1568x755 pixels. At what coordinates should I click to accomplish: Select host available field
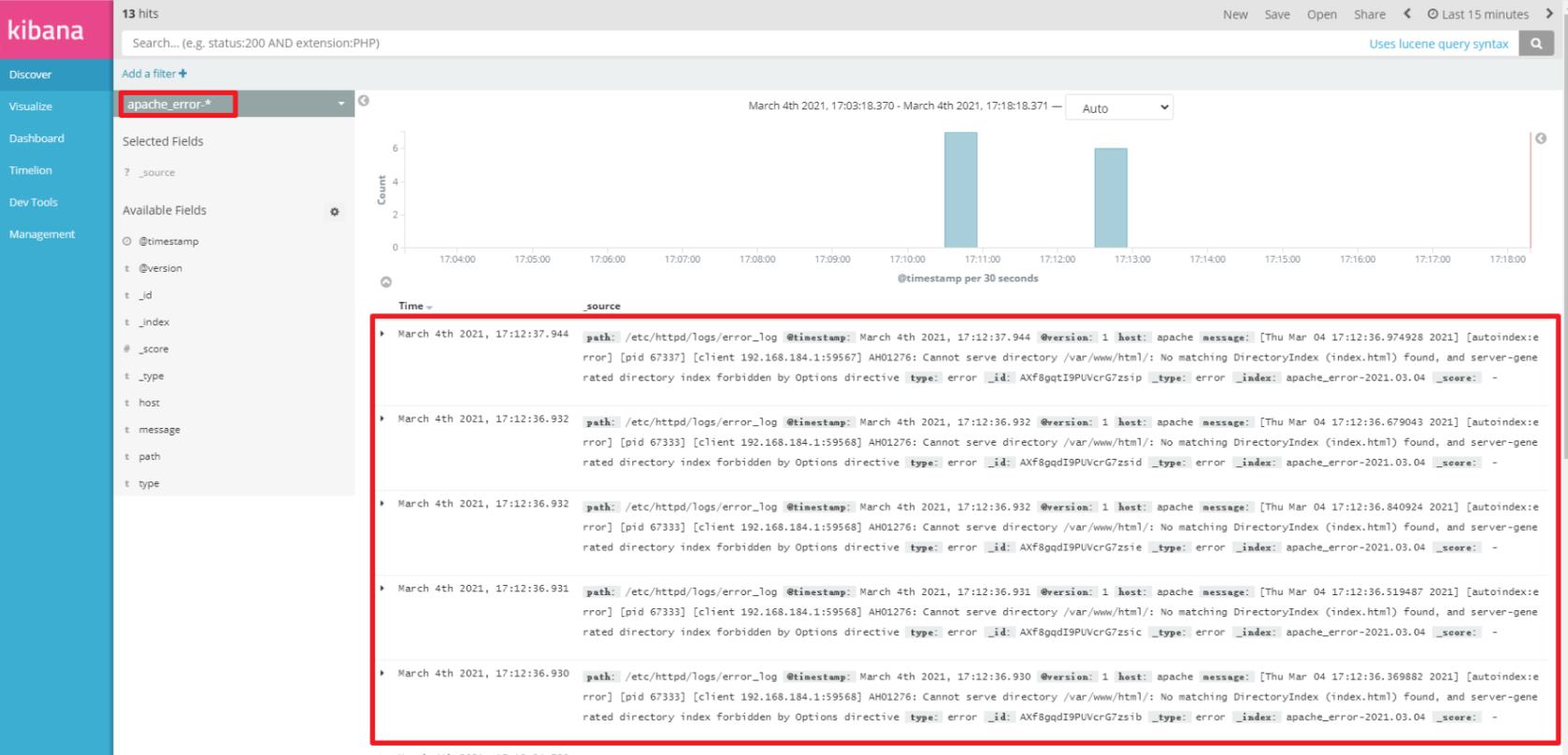click(x=149, y=403)
